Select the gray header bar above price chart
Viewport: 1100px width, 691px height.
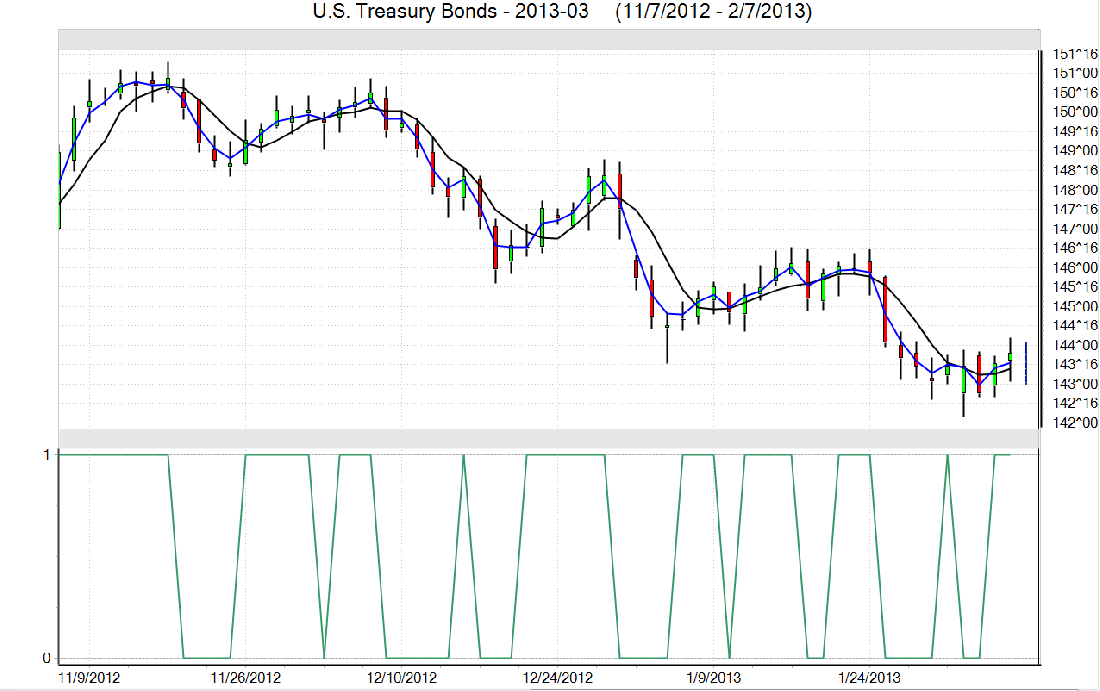point(546,39)
